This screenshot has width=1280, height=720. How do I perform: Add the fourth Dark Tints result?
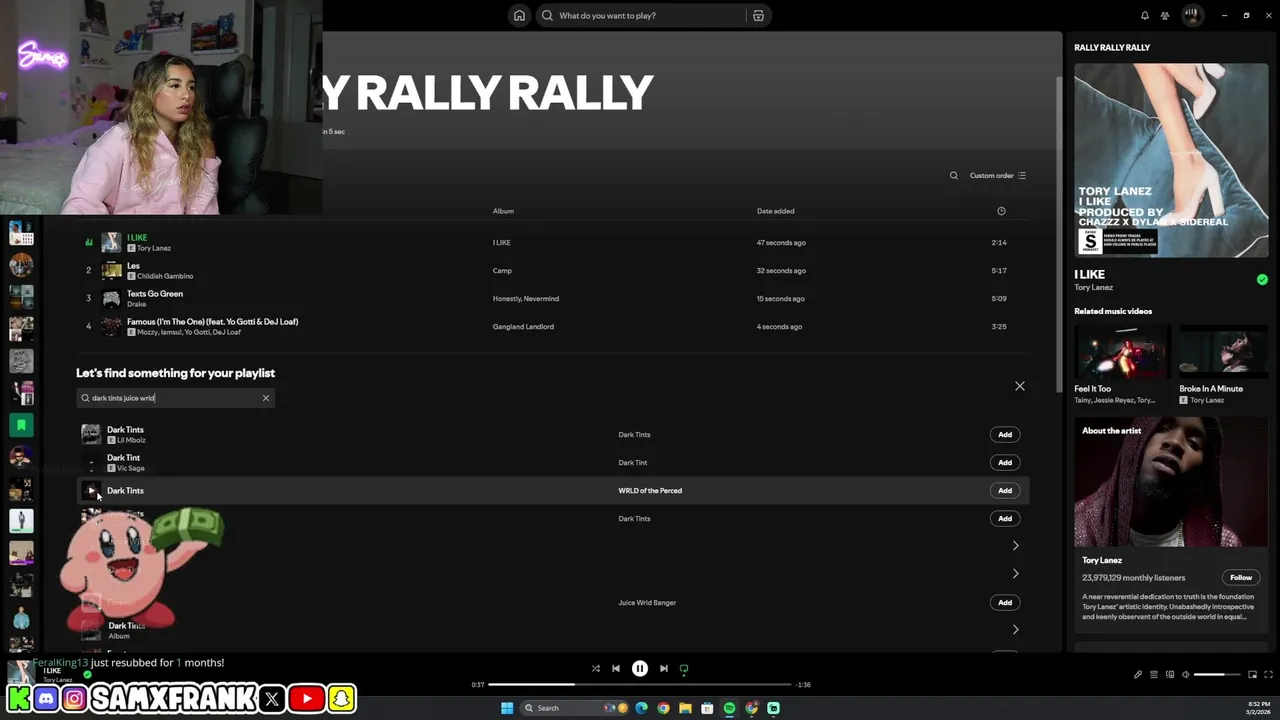click(x=1005, y=518)
